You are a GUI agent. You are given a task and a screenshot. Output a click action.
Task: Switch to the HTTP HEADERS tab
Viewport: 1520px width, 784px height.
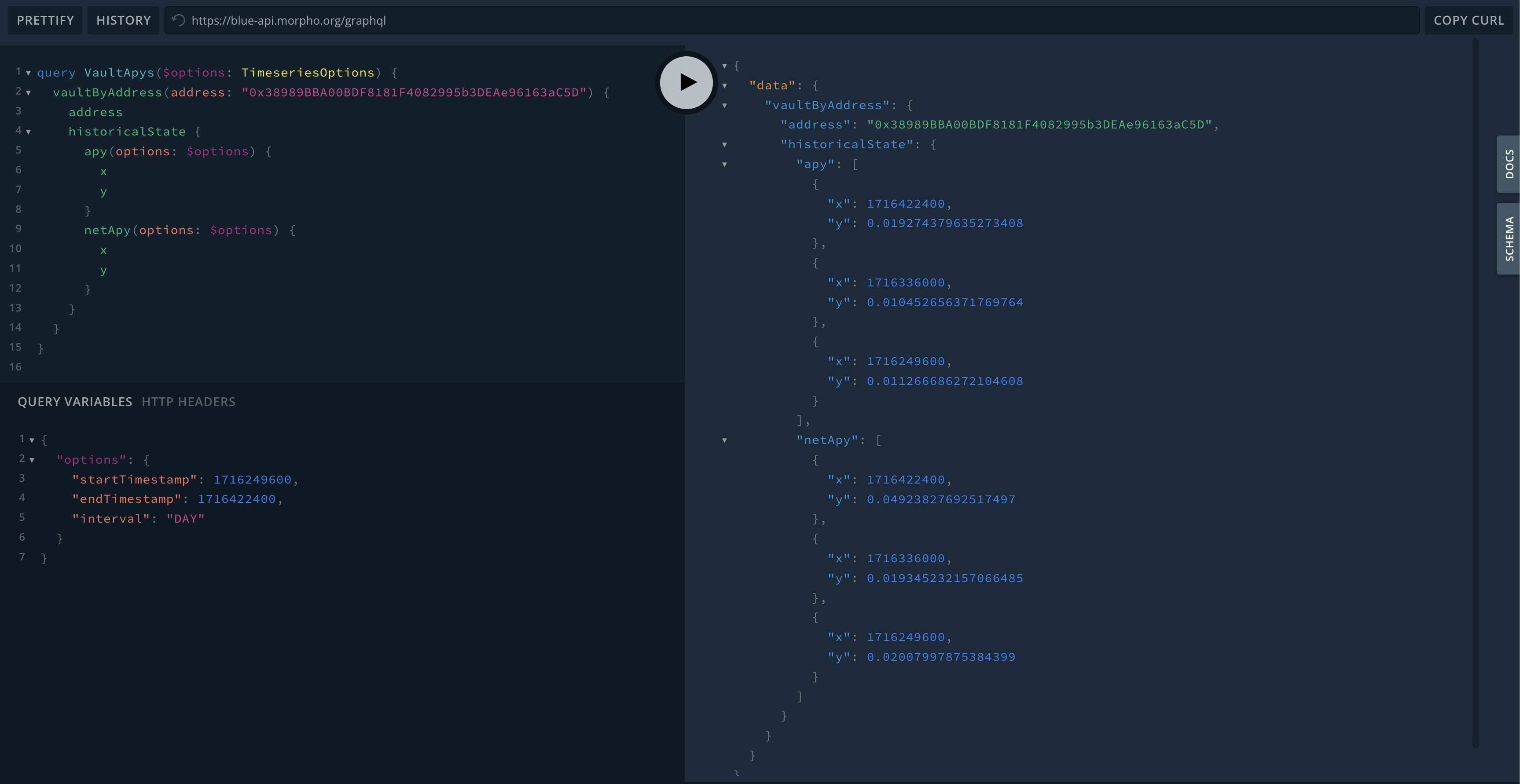[188, 402]
